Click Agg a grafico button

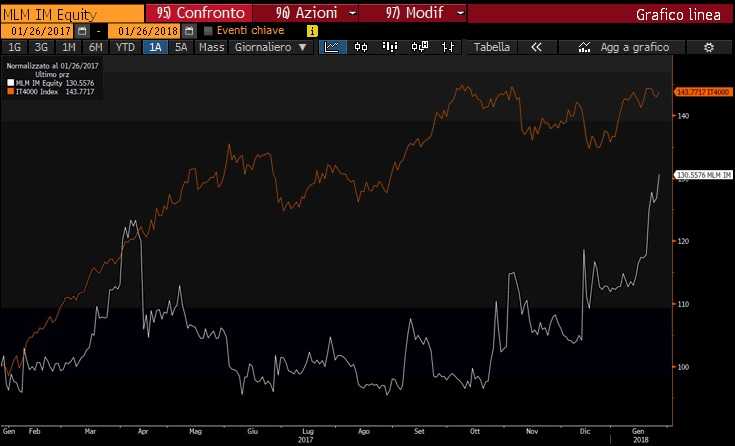tap(622, 47)
